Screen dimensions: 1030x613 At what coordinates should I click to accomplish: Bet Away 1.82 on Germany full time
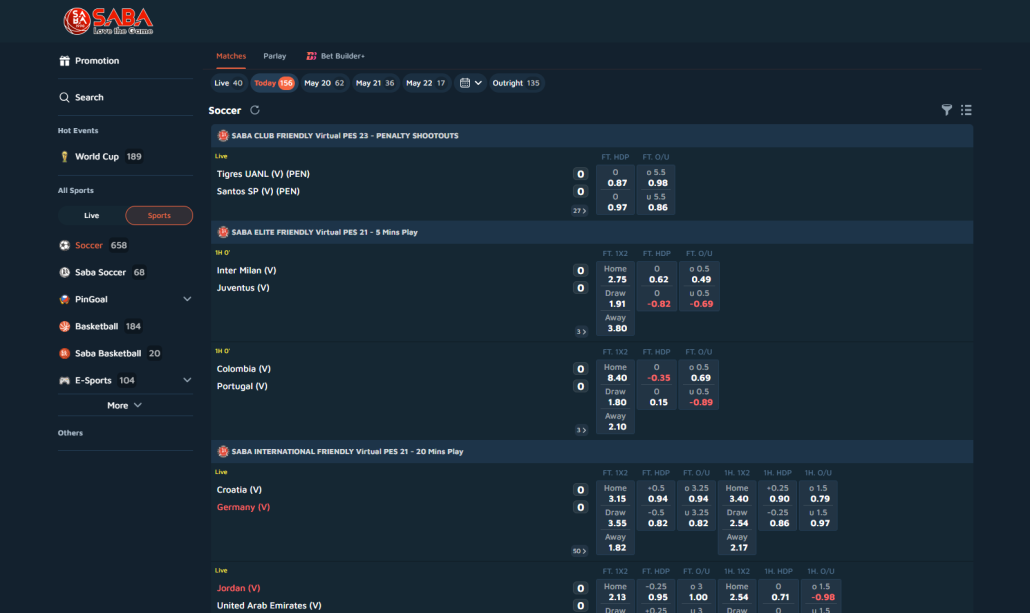coord(616,542)
